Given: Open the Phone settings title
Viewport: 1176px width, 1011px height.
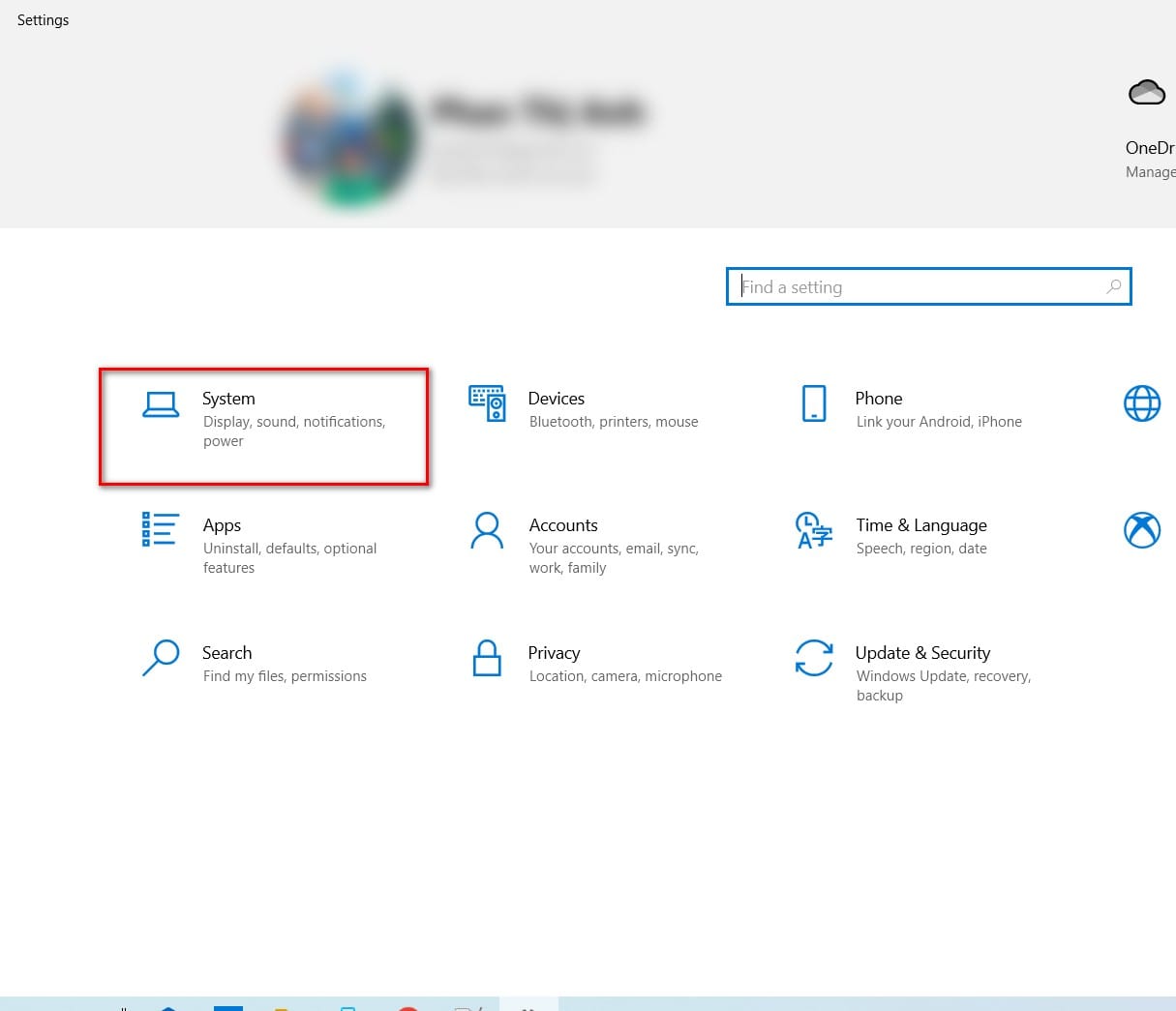Looking at the screenshot, I should point(879,399).
